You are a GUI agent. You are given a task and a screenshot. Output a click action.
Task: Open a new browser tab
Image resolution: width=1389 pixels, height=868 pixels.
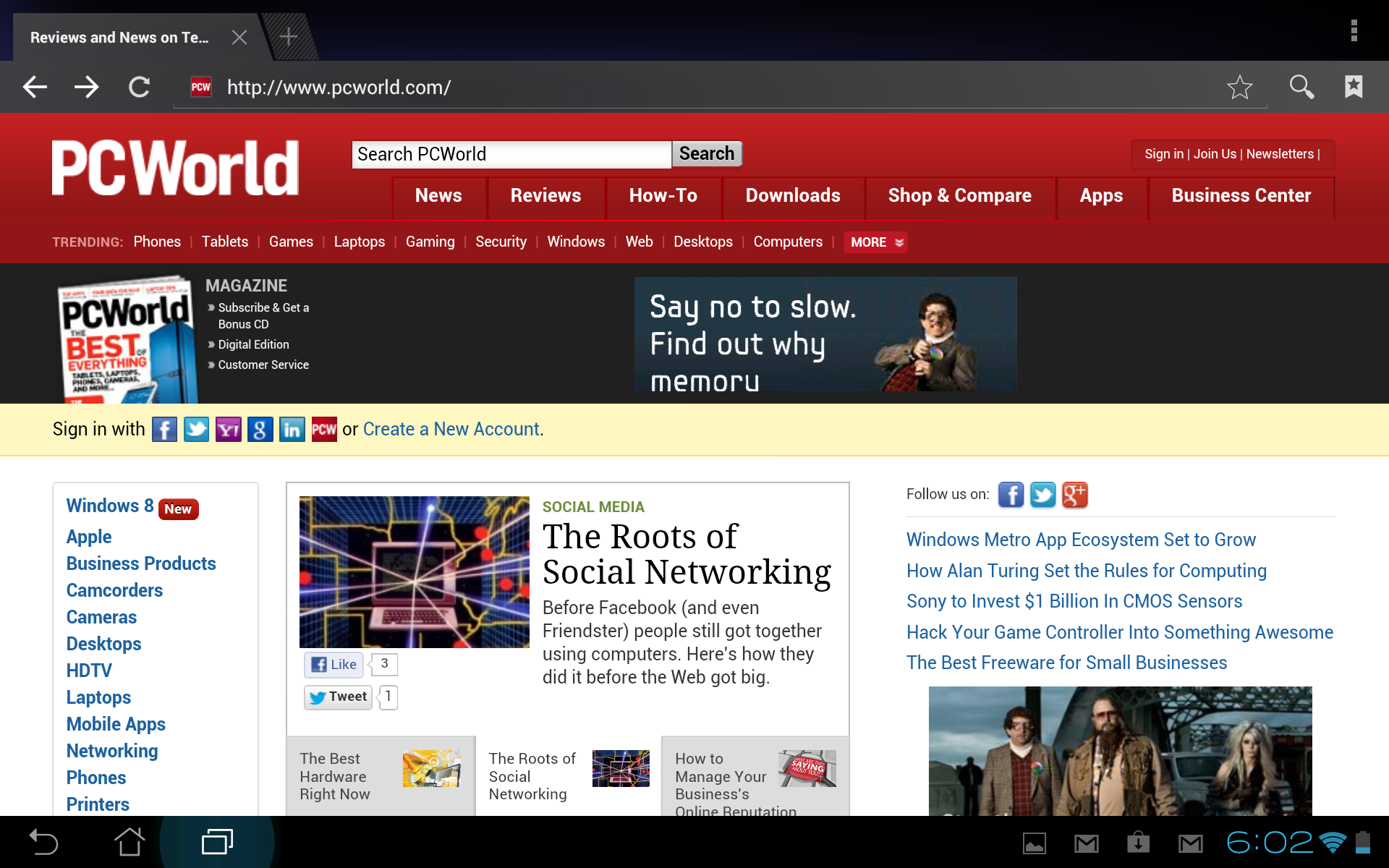click(289, 37)
